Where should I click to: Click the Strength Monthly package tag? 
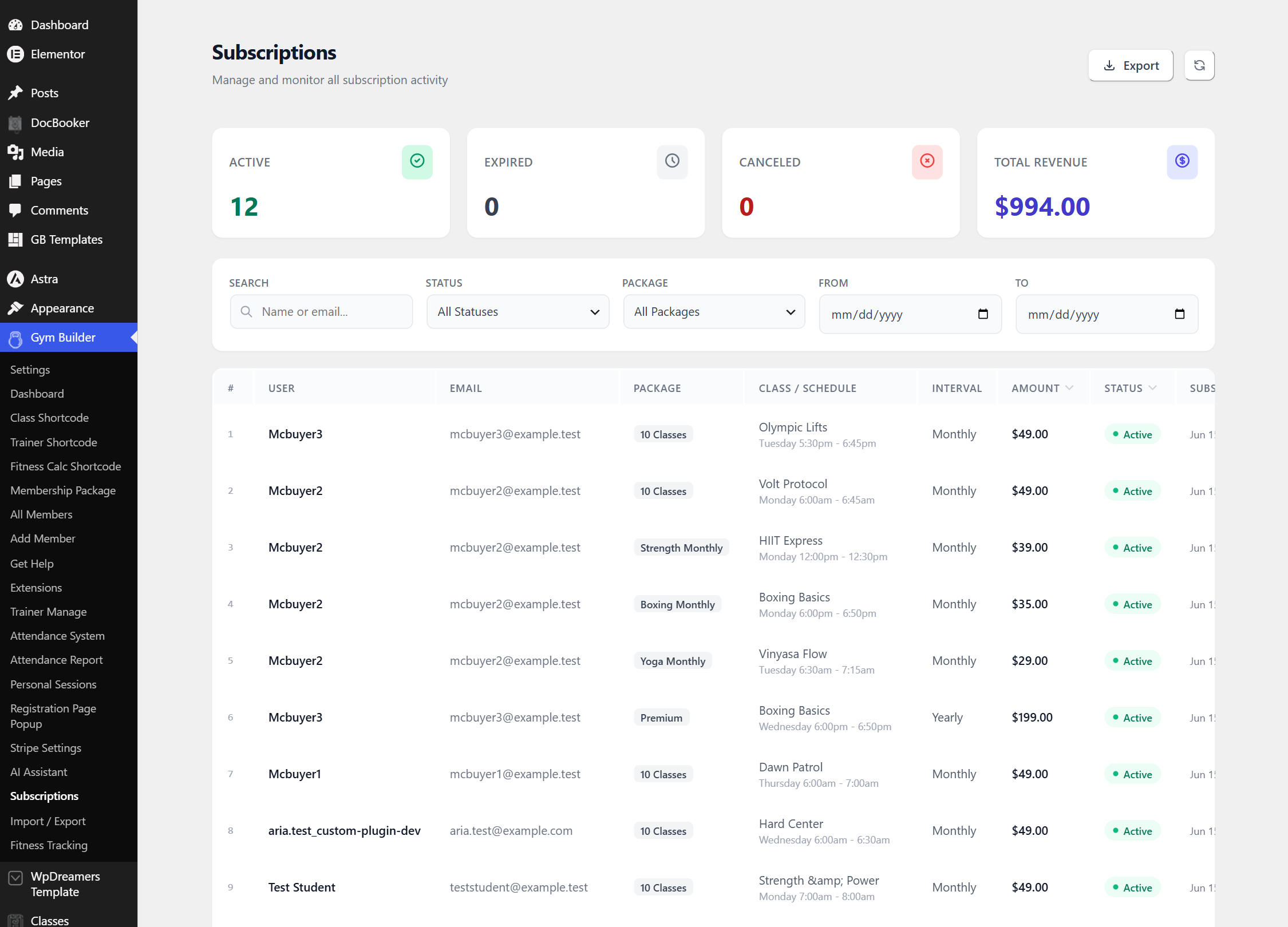[x=681, y=548]
